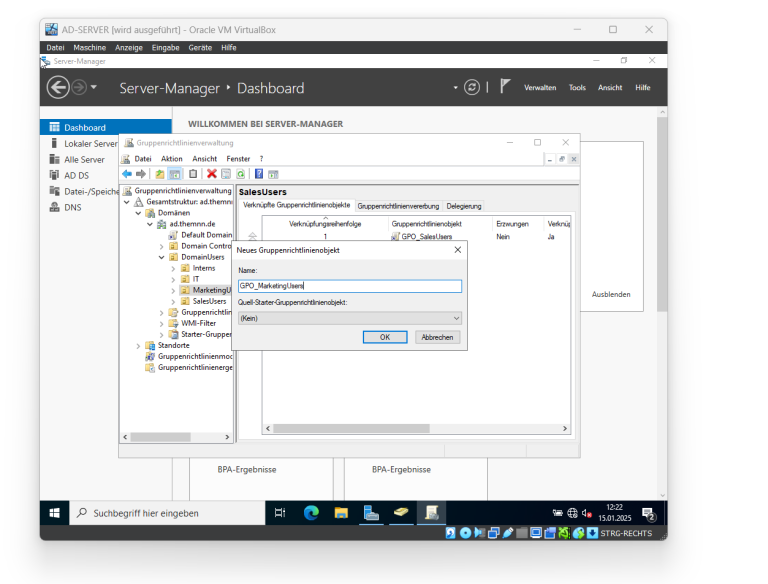Click the VirtualBox optical disk status icon
Image resolution: width=768 pixels, height=584 pixels.
(x=465, y=533)
